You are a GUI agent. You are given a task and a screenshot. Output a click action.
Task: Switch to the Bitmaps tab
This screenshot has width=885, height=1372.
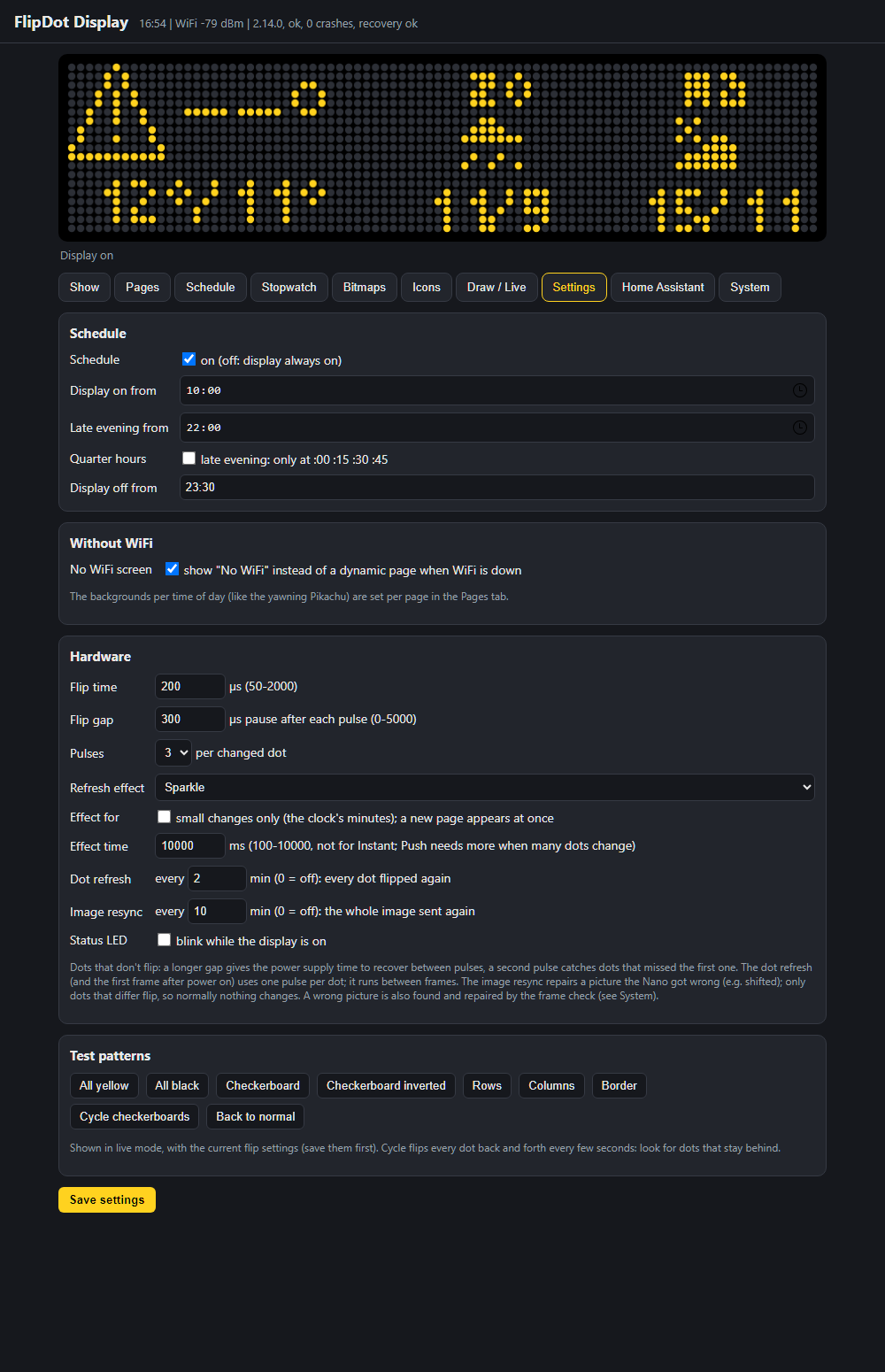coord(365,287)
